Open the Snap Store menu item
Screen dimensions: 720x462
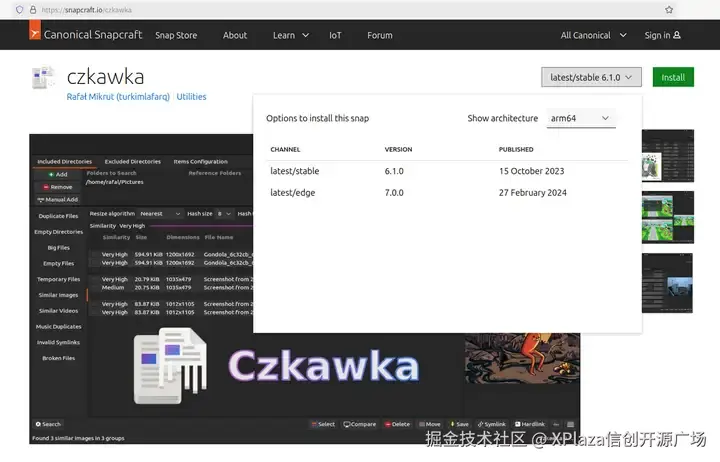(x=176, y=35)
